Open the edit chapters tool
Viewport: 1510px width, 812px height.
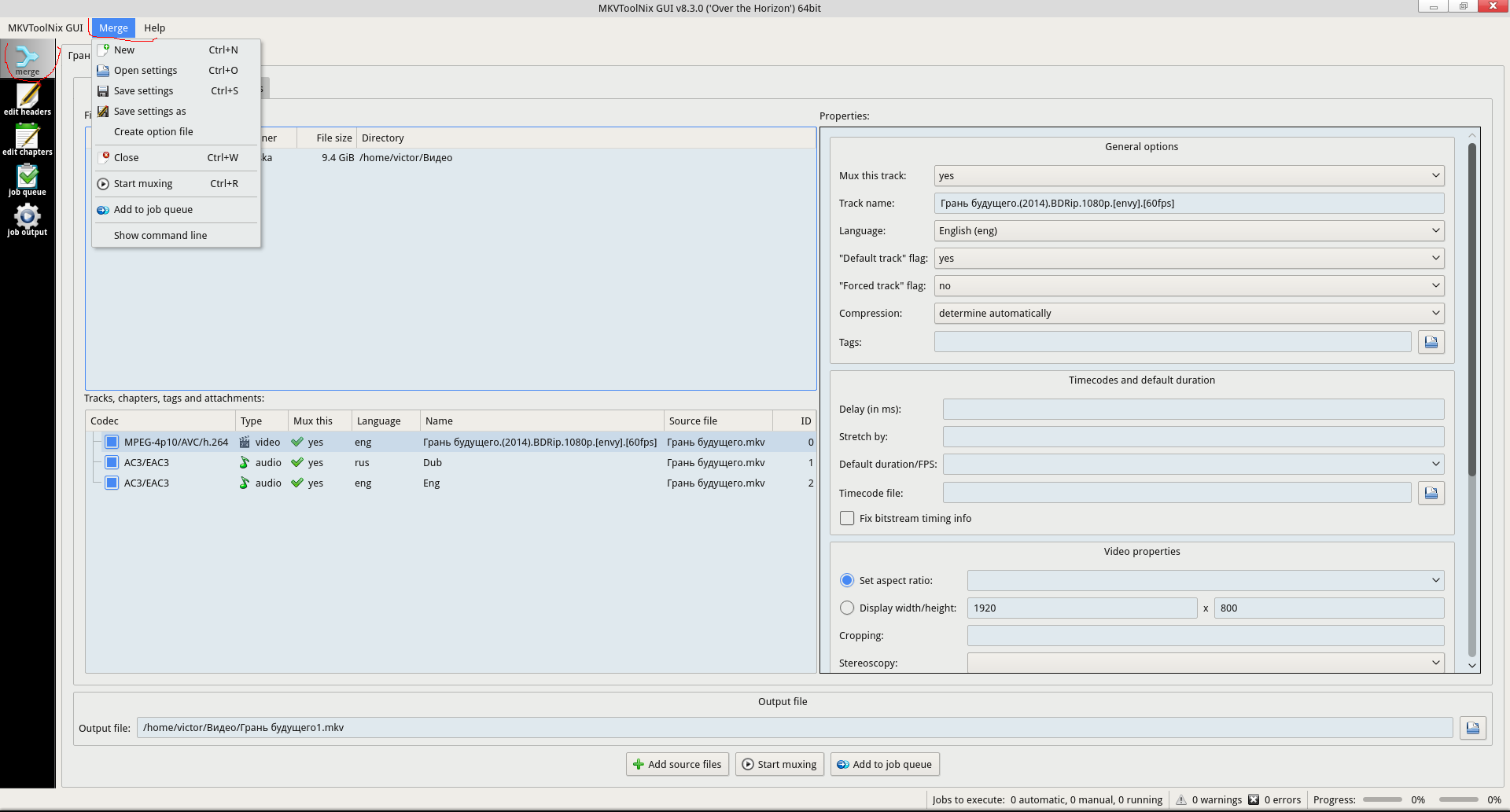pyautogui.click(x=28, y=139)
